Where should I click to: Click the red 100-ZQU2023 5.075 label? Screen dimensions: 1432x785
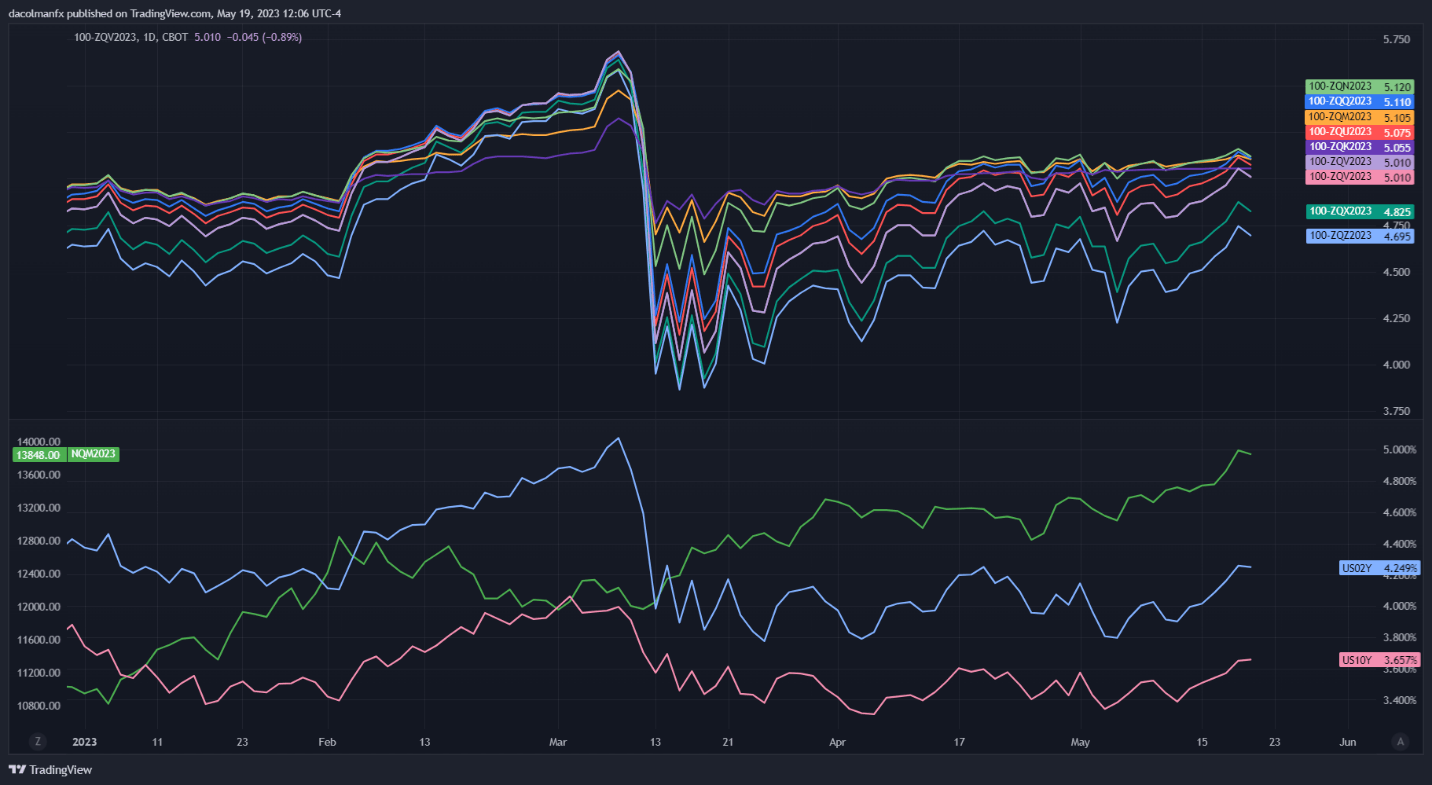1359,132
